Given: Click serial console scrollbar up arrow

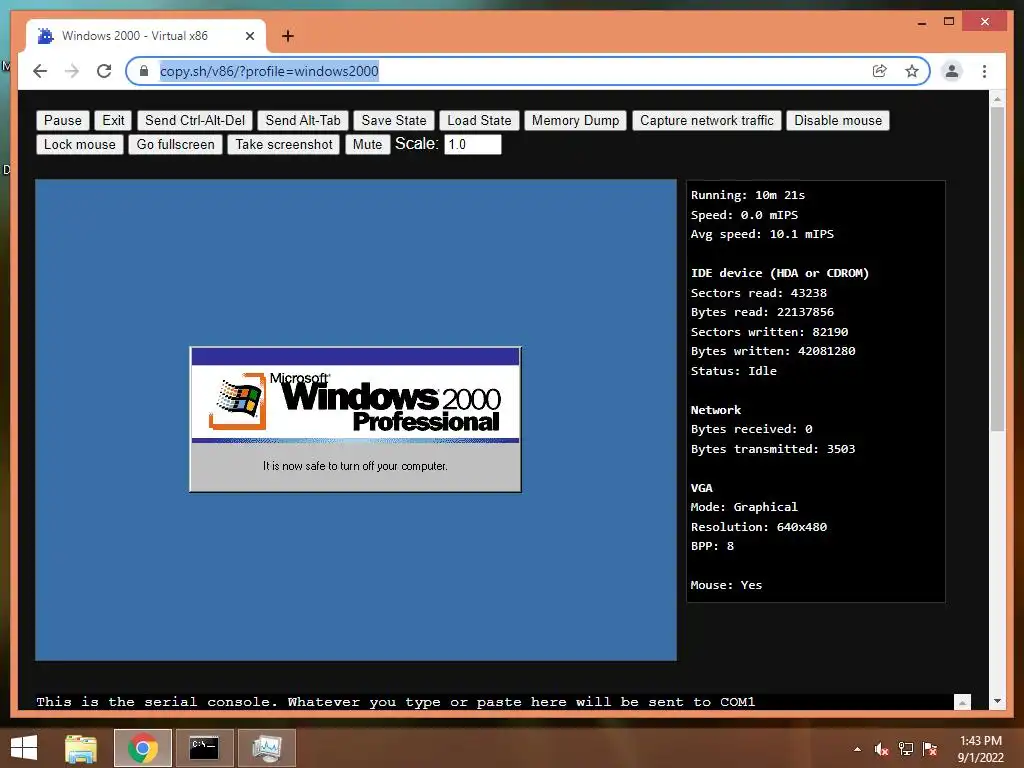Looking at the screenshot, I should coord(962,703).
